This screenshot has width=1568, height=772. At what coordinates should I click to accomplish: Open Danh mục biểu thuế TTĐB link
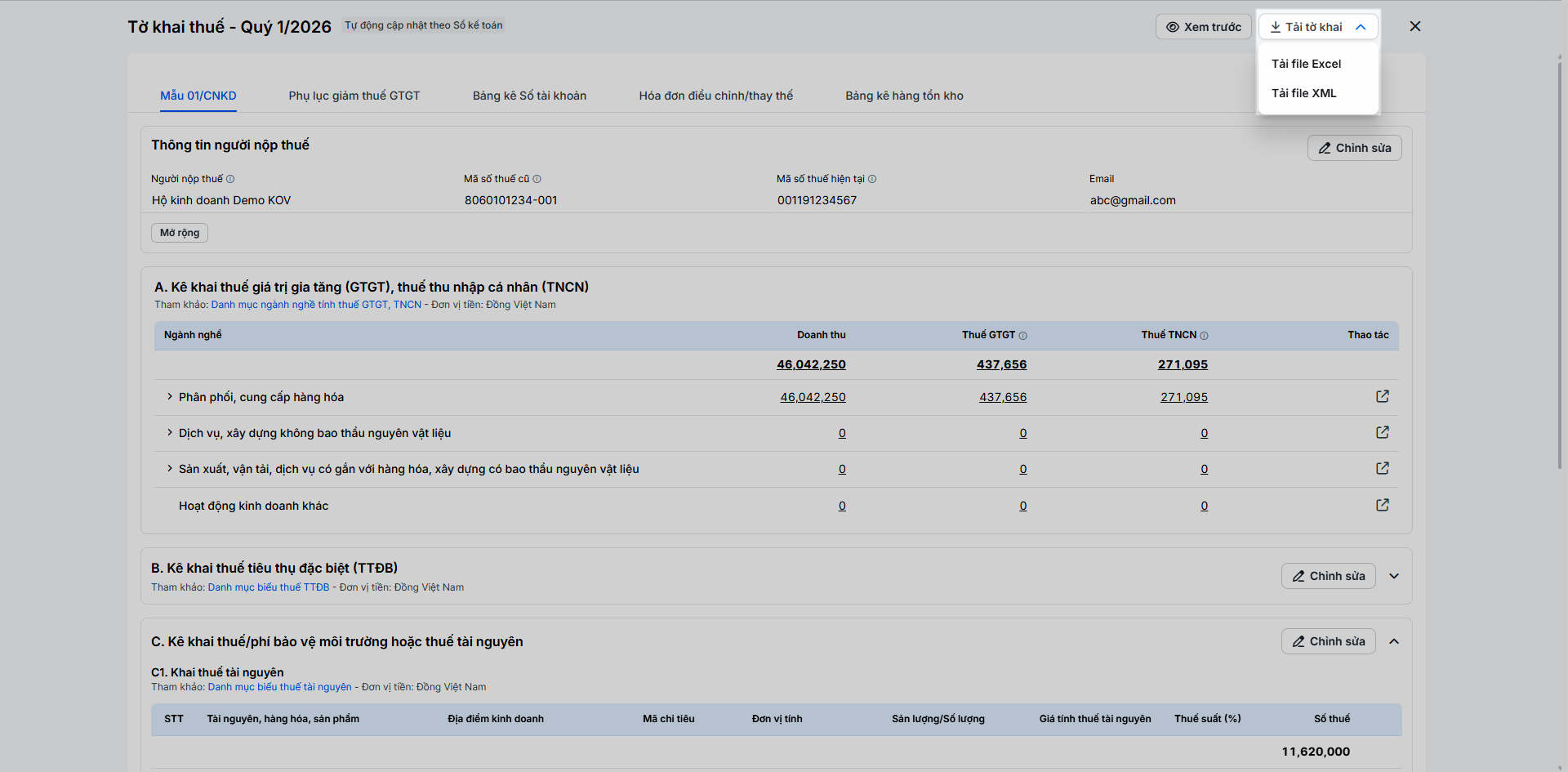tap(269, 587)
